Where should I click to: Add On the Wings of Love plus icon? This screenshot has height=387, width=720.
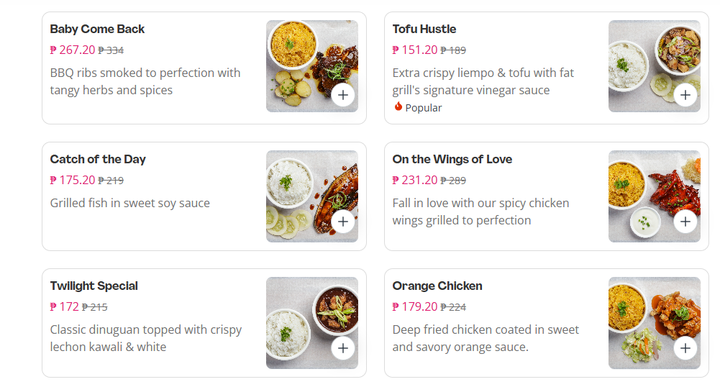(x=685, y=221)
